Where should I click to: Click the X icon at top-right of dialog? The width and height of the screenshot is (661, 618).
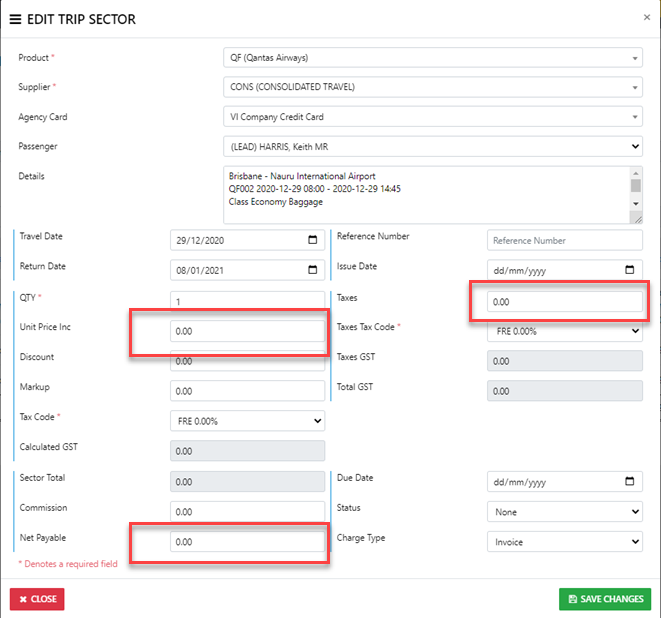(645, 17)
